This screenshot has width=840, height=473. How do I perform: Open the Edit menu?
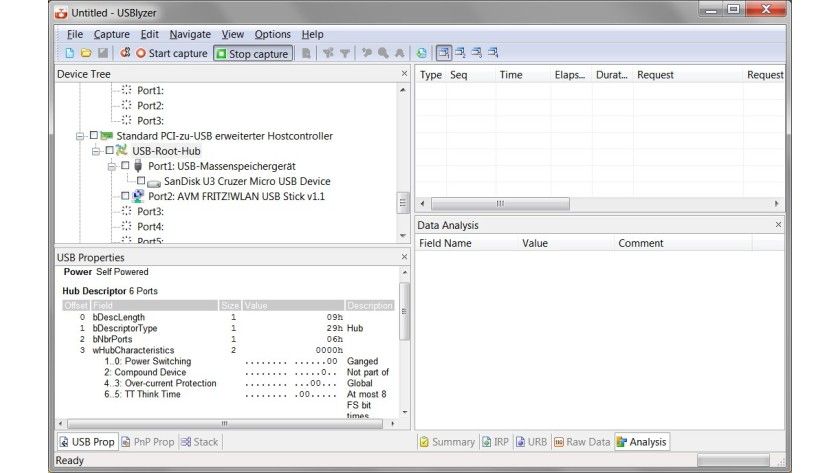pos(149,34)
